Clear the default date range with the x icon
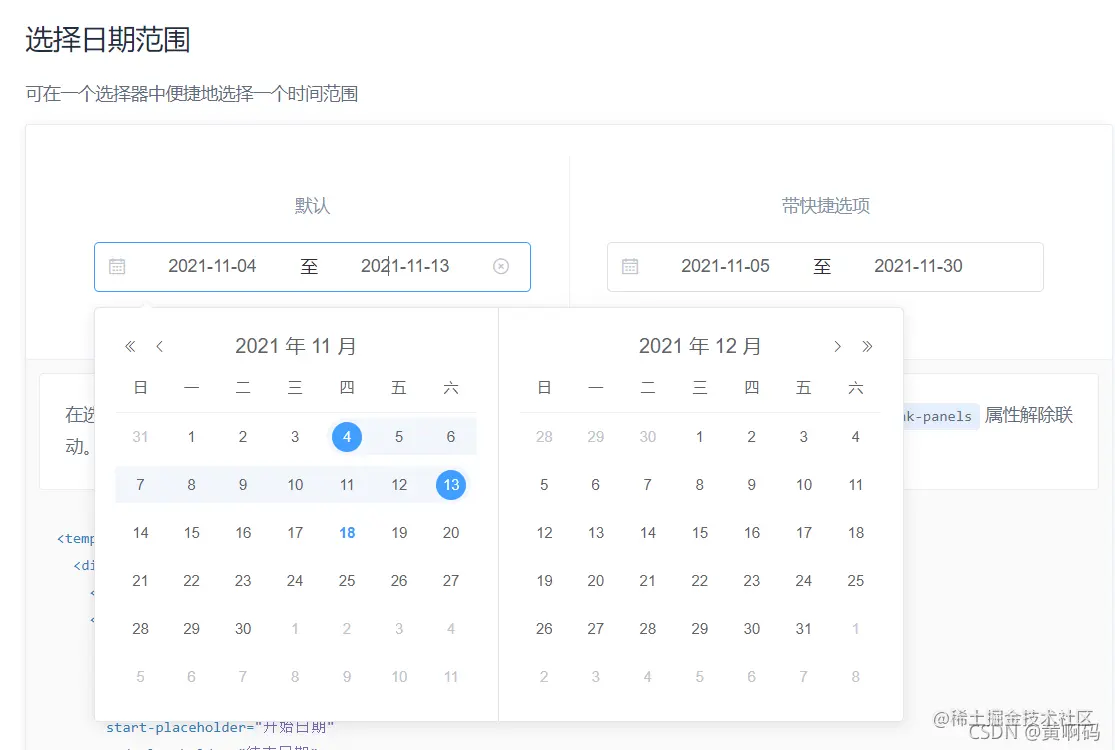 click(501, 266)
